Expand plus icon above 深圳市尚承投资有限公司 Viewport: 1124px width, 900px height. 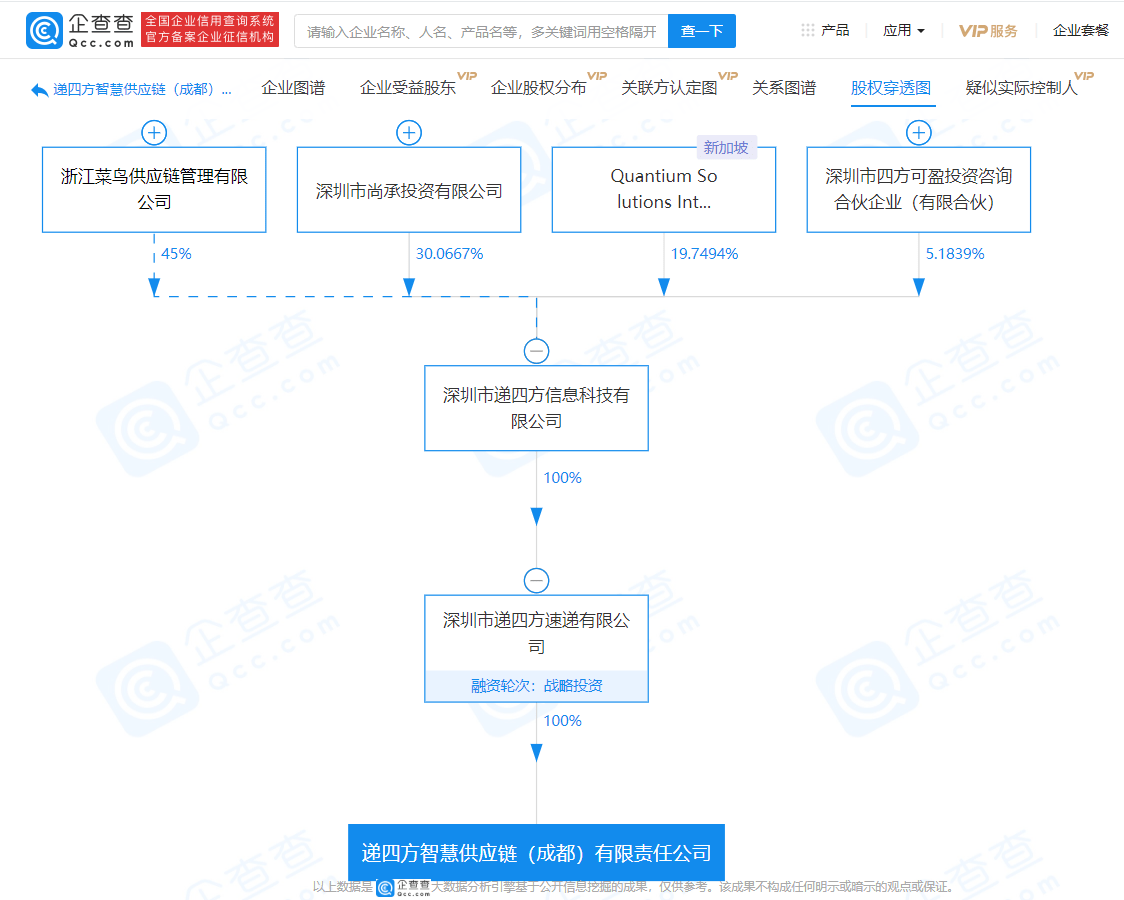click(x=409, y=133)
